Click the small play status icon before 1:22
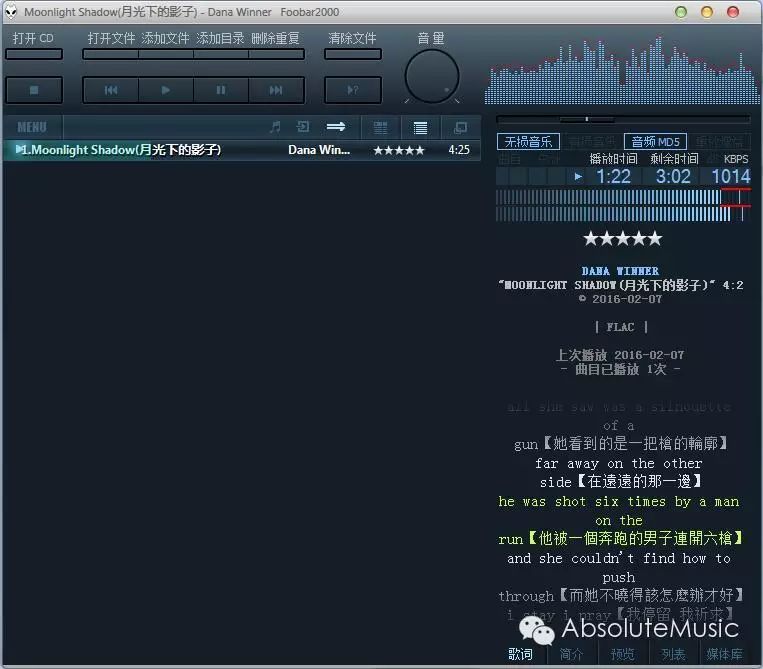Image resolution: width=763 pixels, height=669 pixels. point(578,177)
